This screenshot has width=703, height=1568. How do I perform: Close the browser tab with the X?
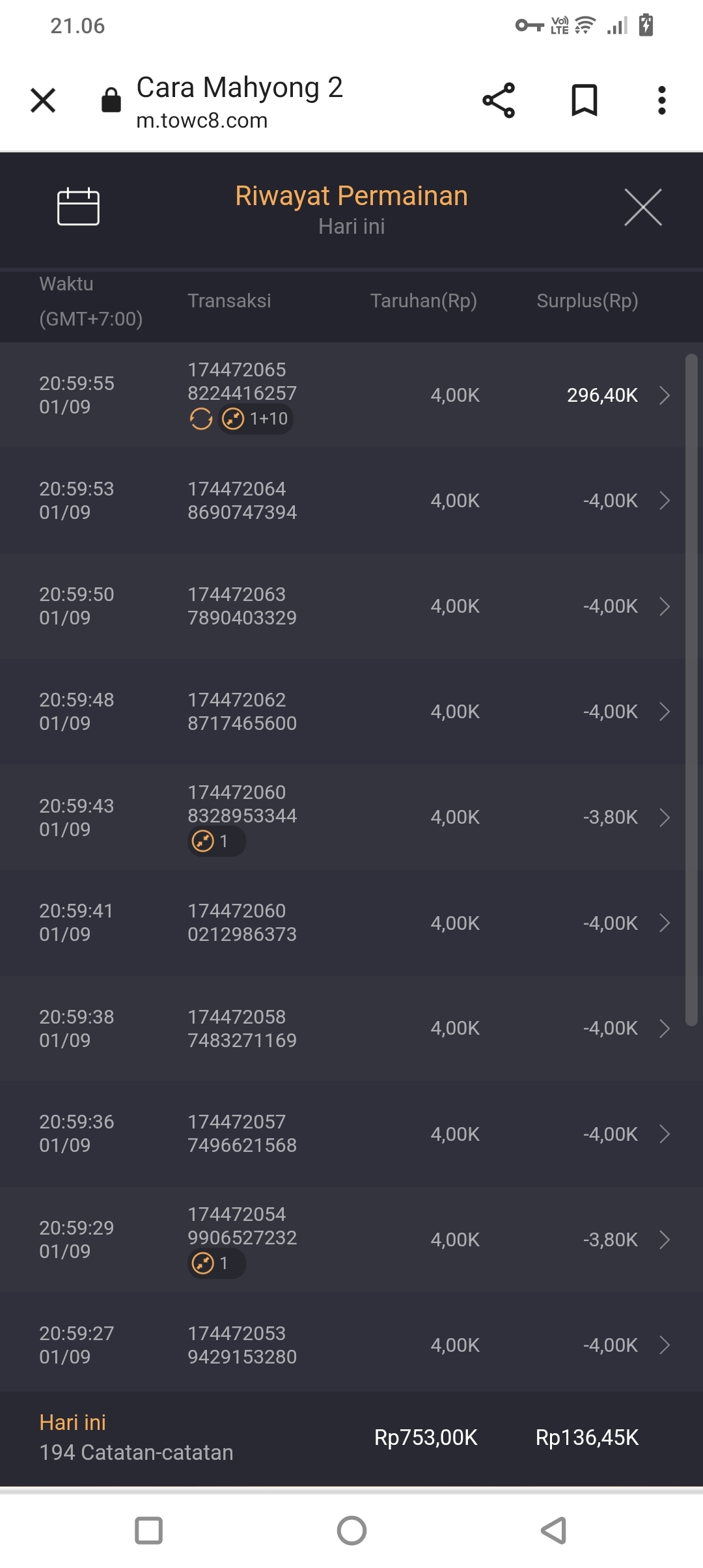(x=43, y=100)
